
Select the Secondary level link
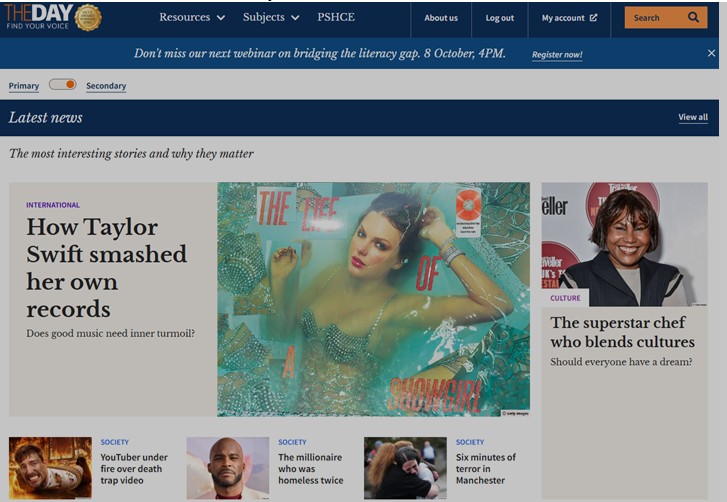[106, 86]
